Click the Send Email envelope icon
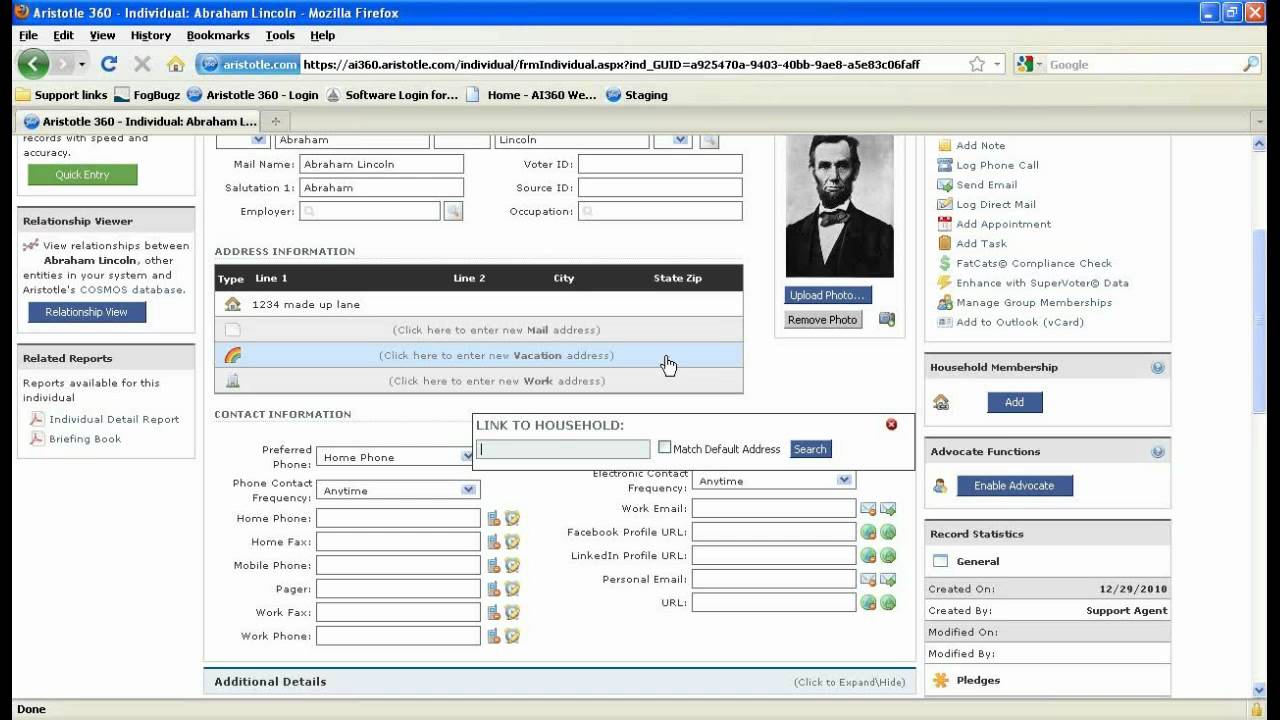Viewport: 1280px width, 720px height. pos(944,185)
